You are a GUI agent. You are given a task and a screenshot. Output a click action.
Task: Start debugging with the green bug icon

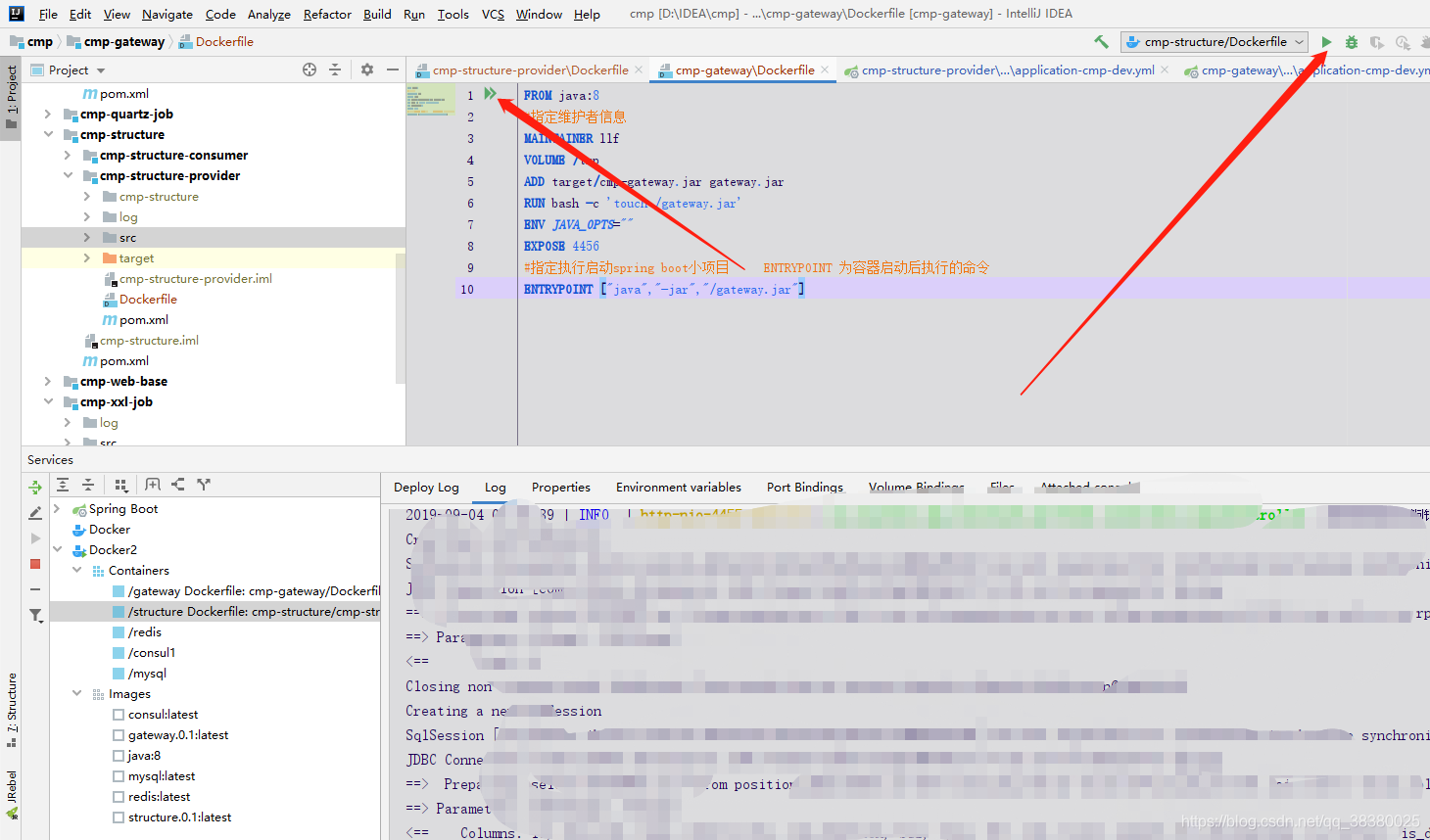(x=1351, y=42)
